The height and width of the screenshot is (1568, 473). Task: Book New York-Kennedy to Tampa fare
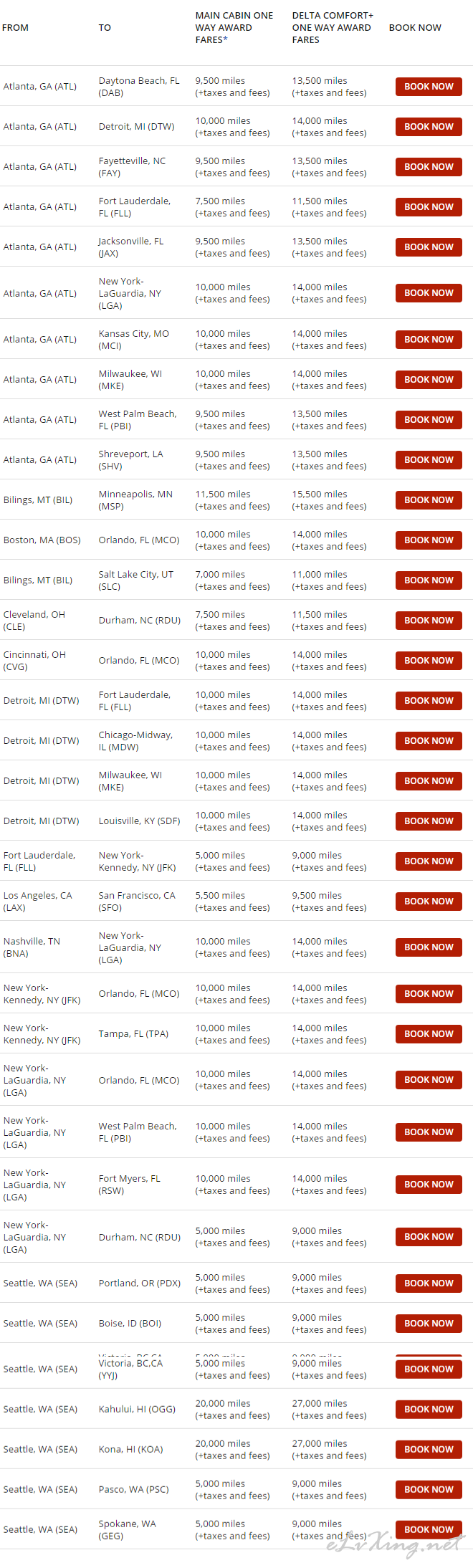[x=429, y=1034]
